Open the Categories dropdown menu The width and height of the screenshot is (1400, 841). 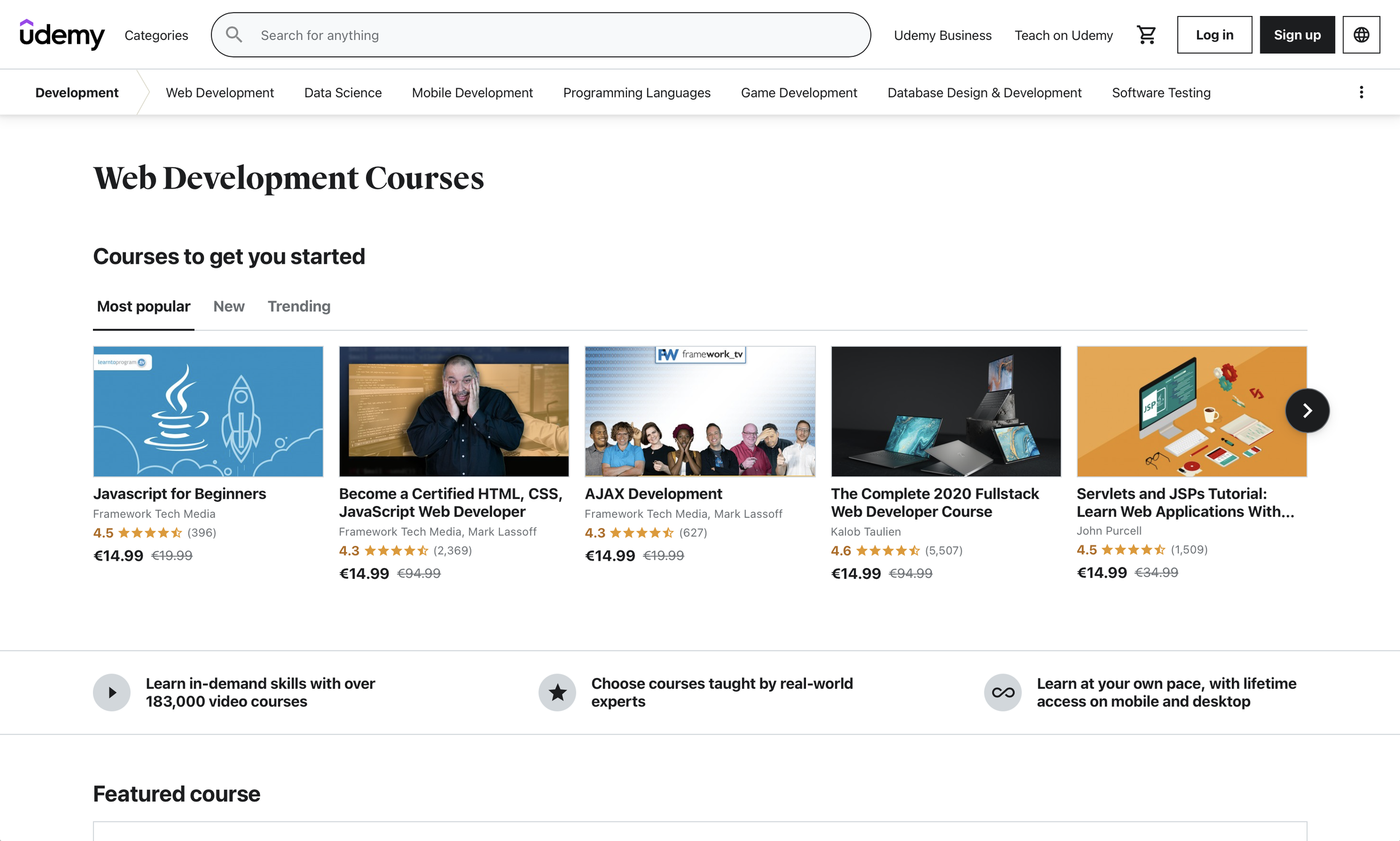pos(156,35)
